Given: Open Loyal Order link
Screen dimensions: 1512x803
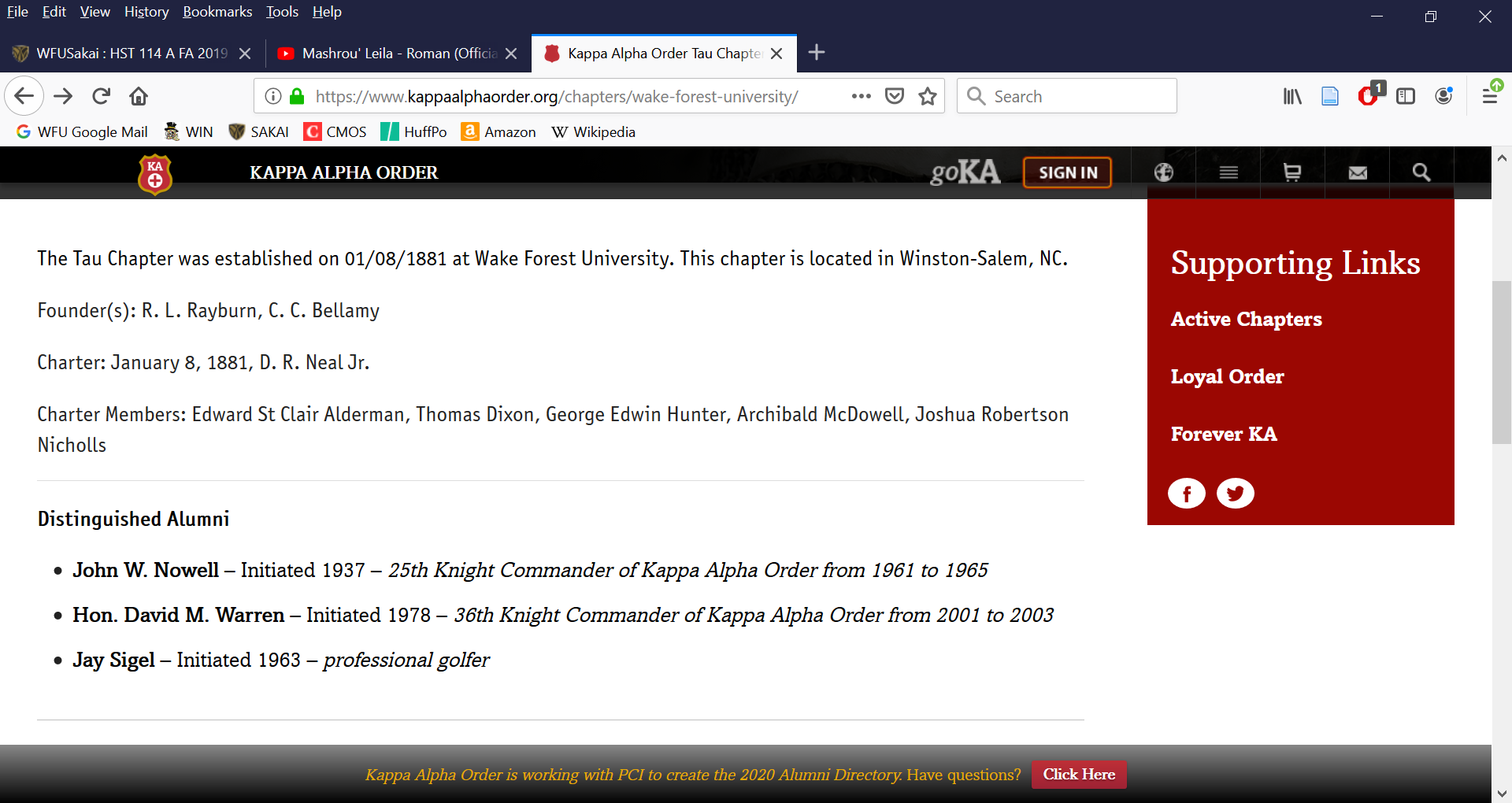Looking at the screenshot, I should click(1227, 376).
